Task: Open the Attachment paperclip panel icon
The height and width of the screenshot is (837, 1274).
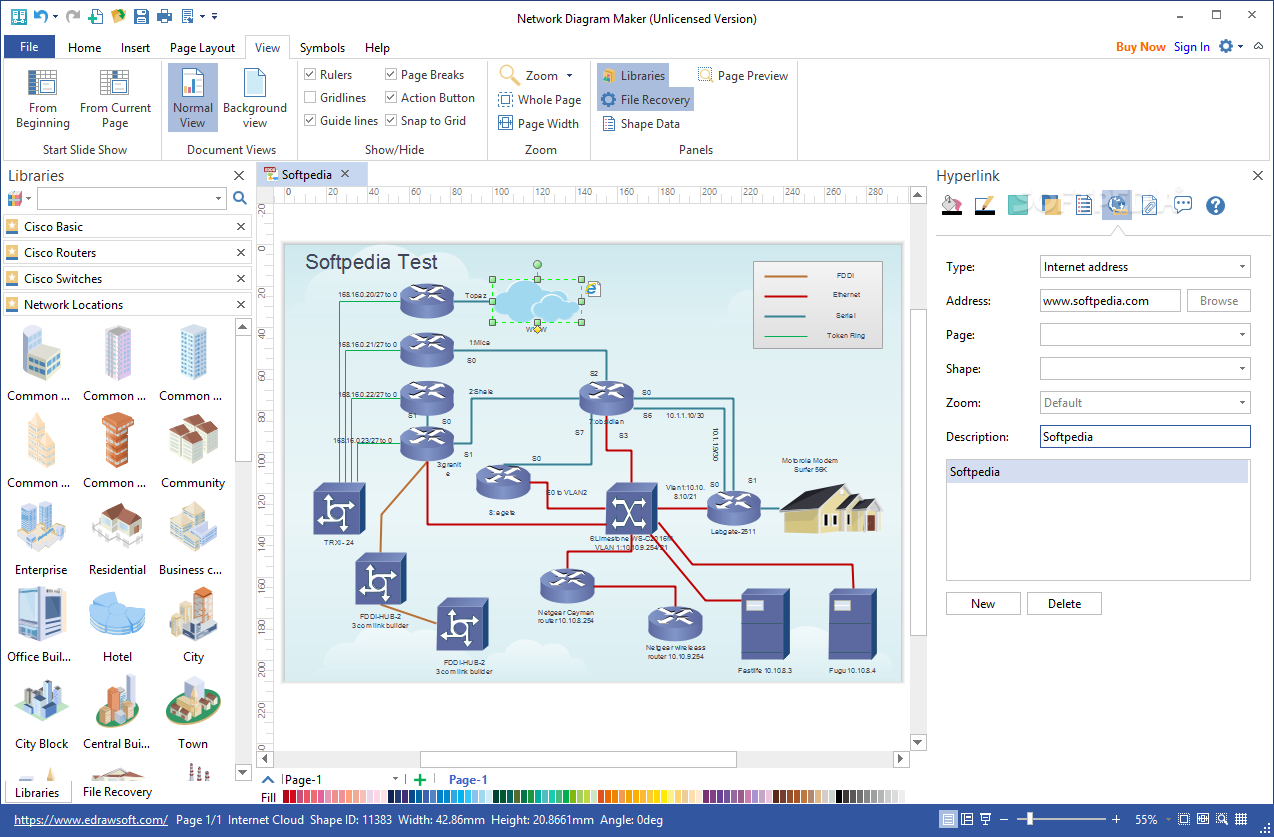Action: (1149, 206)
